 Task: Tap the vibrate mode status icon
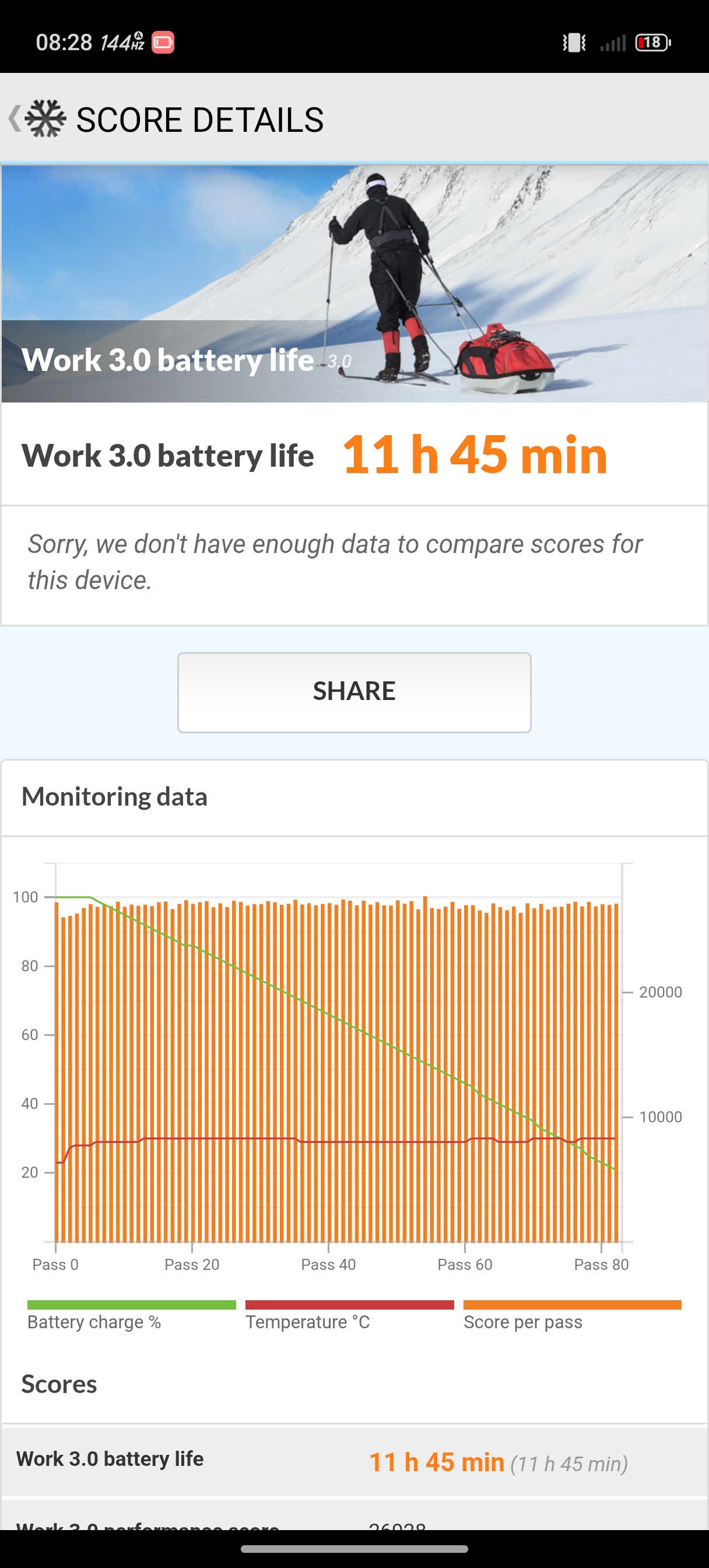point(573,43)
